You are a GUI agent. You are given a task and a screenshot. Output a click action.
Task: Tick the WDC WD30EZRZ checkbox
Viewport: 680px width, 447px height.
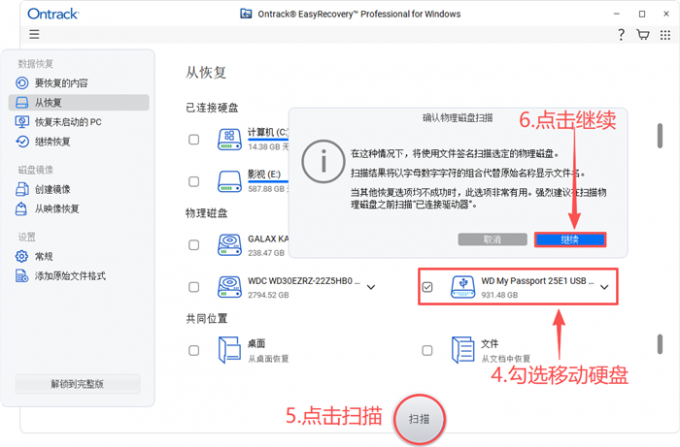(194, 287)
